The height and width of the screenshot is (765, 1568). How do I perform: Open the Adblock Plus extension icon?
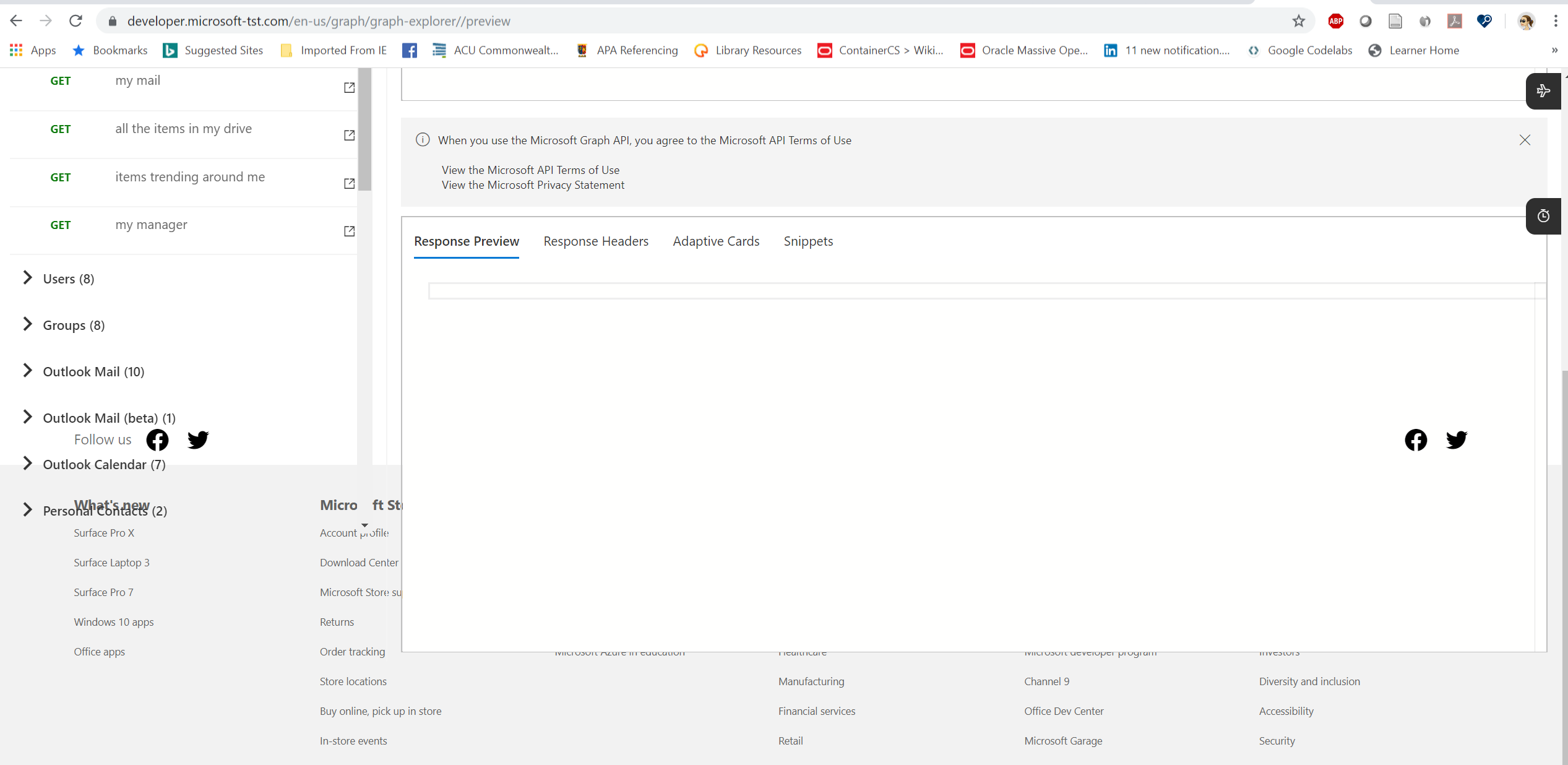click(1335, 20)
